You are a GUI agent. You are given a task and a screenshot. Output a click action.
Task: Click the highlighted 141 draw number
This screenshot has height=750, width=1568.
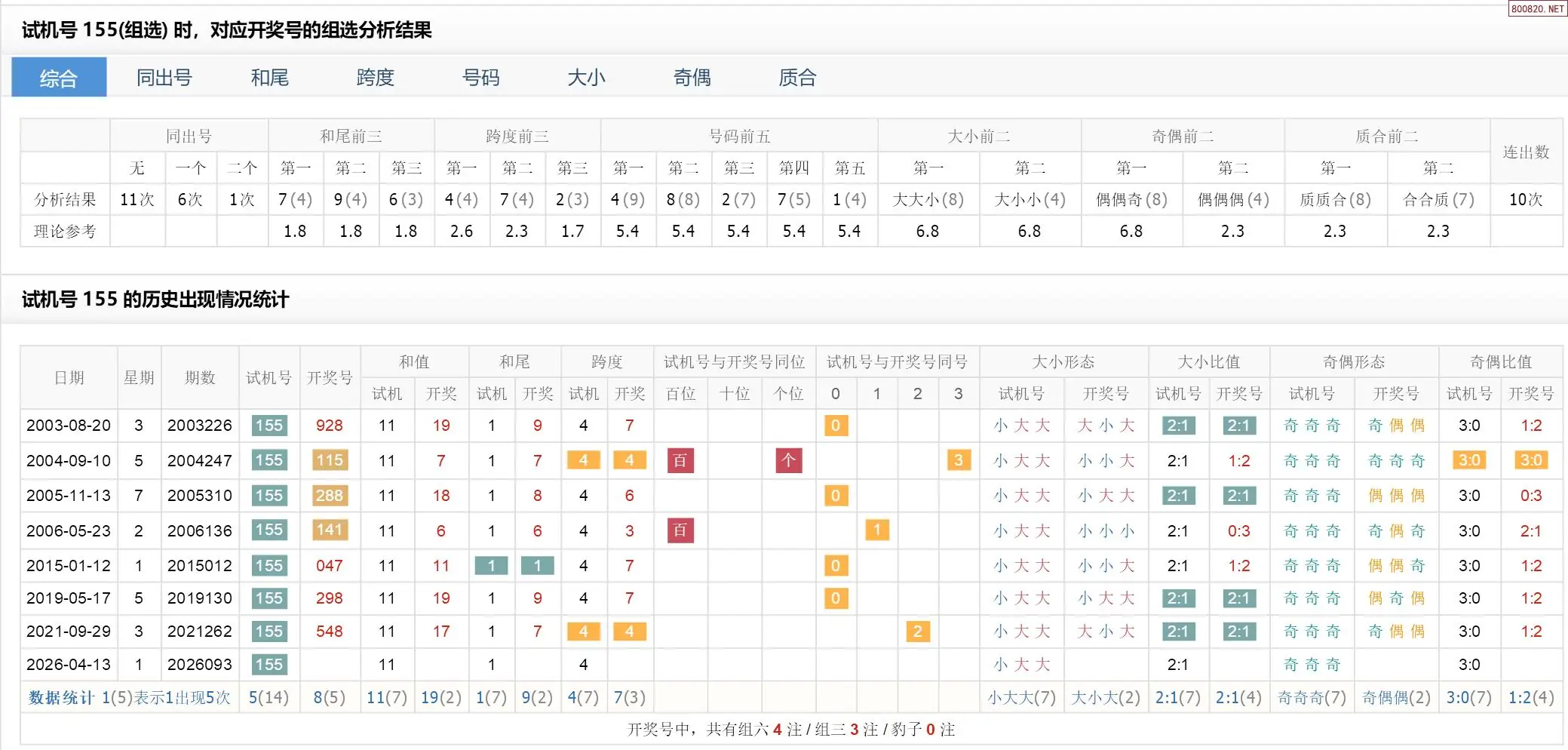330,530
